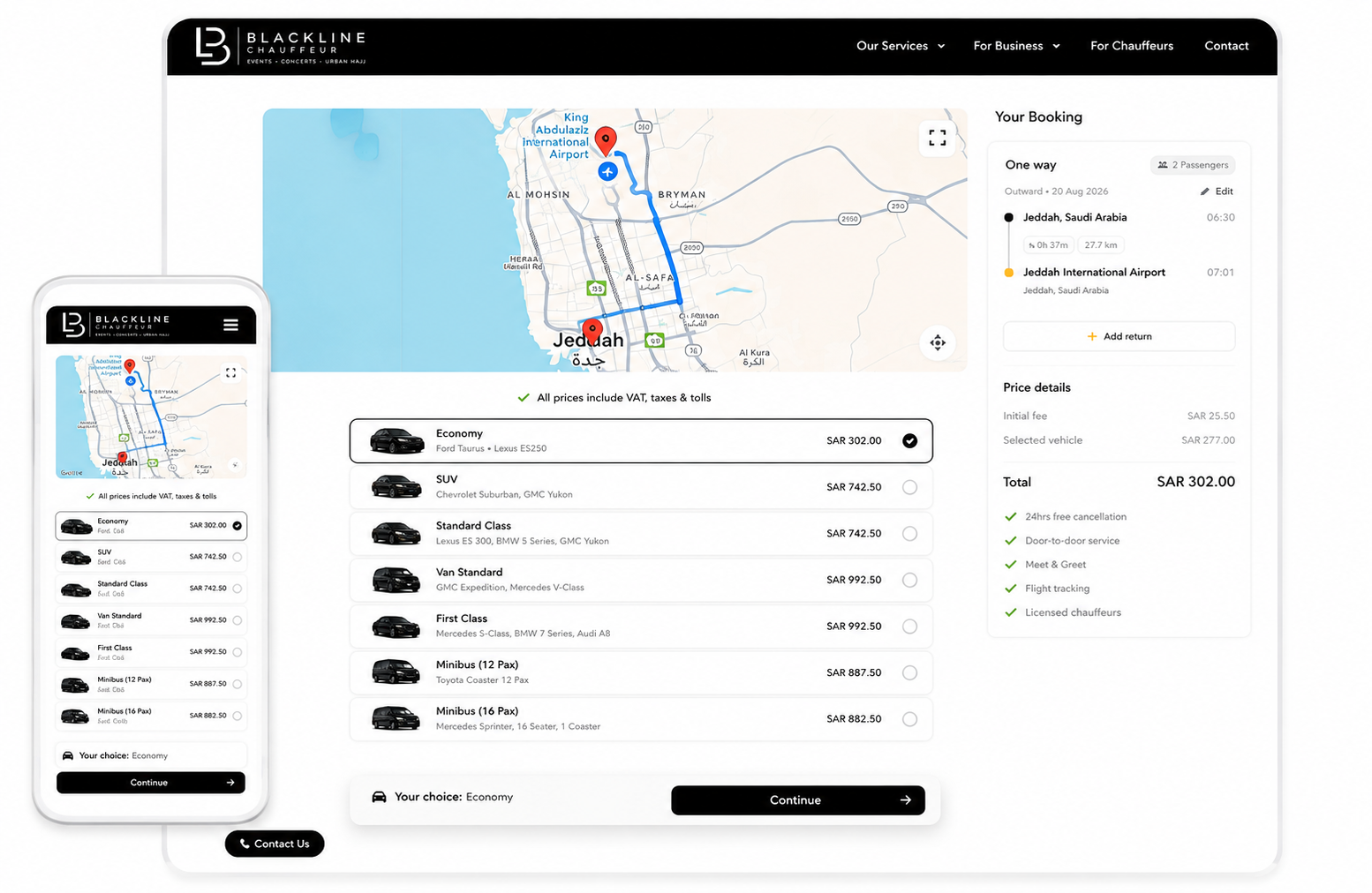
Task: Click the Add return button
Action: point(1119,336)
